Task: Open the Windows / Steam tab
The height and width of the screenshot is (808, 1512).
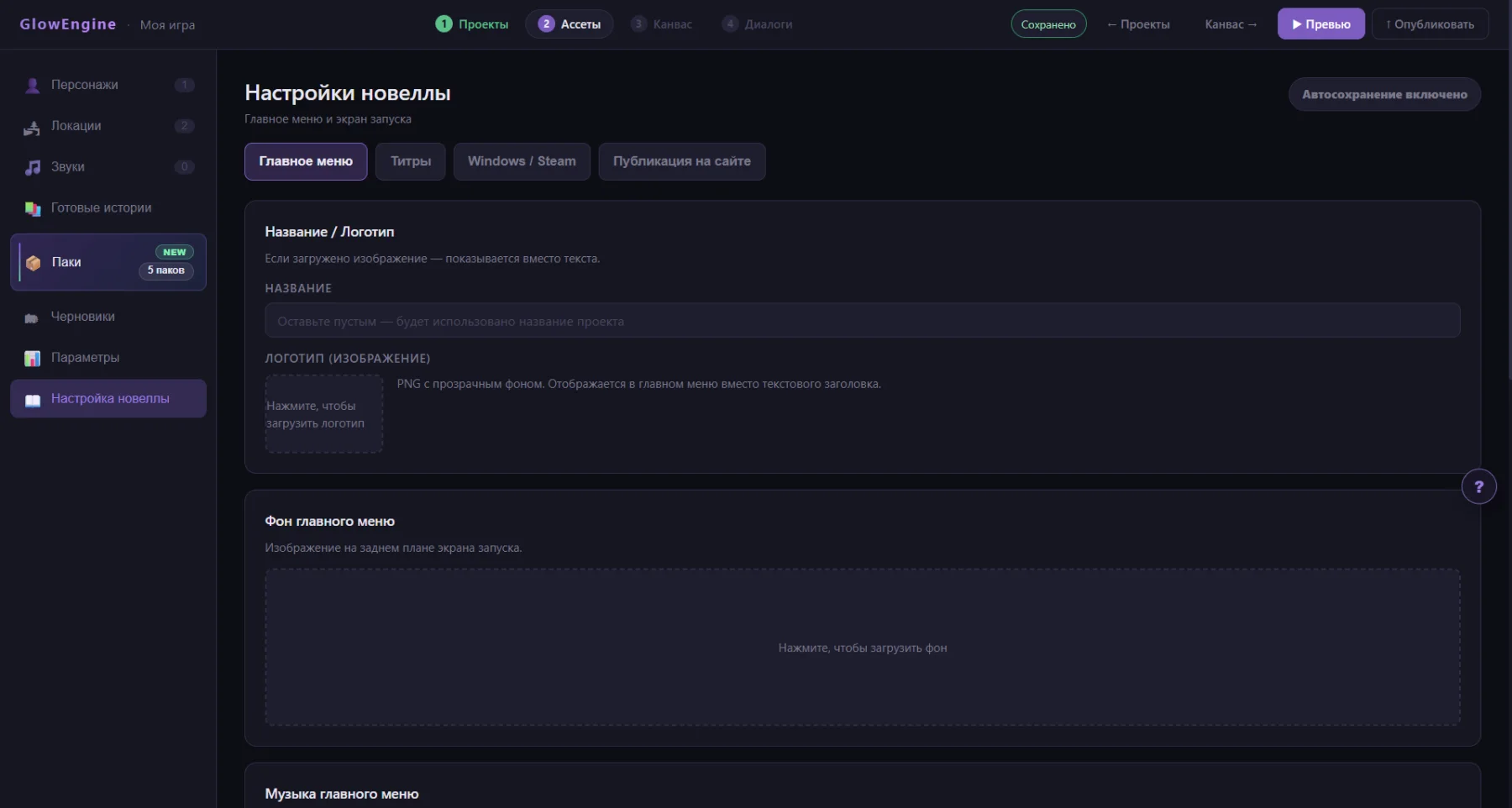Action: (522, 161)
